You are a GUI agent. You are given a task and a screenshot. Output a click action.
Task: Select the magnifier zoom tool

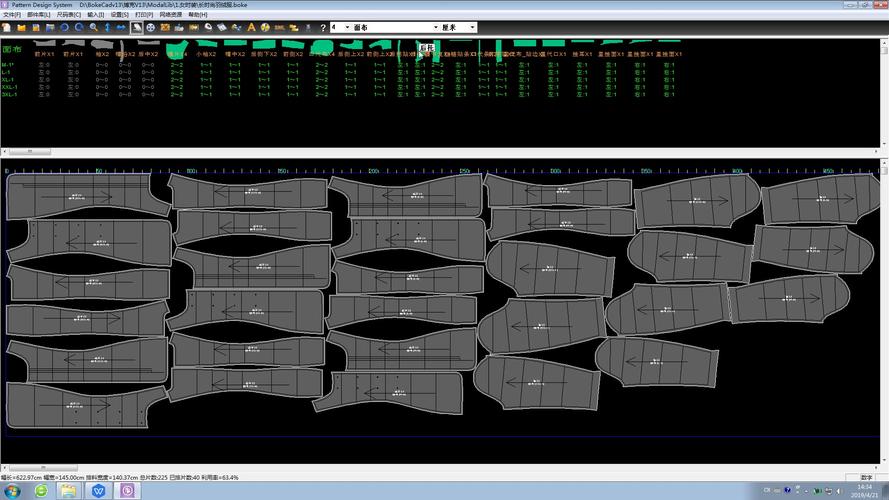[x=94, y=27]
